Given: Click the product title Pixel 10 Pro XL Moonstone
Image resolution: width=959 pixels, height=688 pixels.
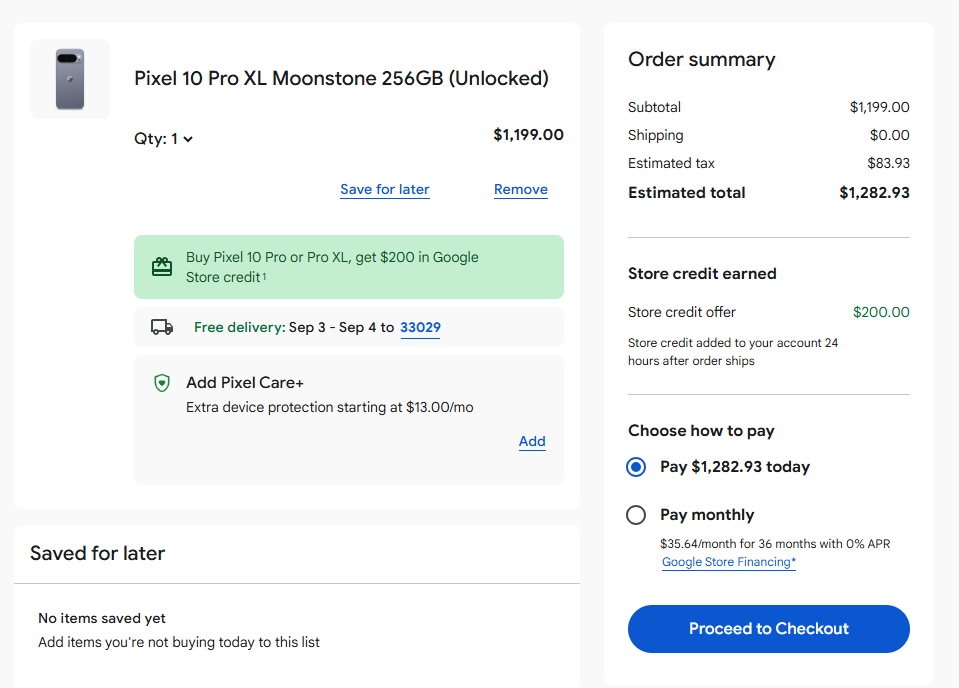Looking at the screenshot, I should (341, 78).
